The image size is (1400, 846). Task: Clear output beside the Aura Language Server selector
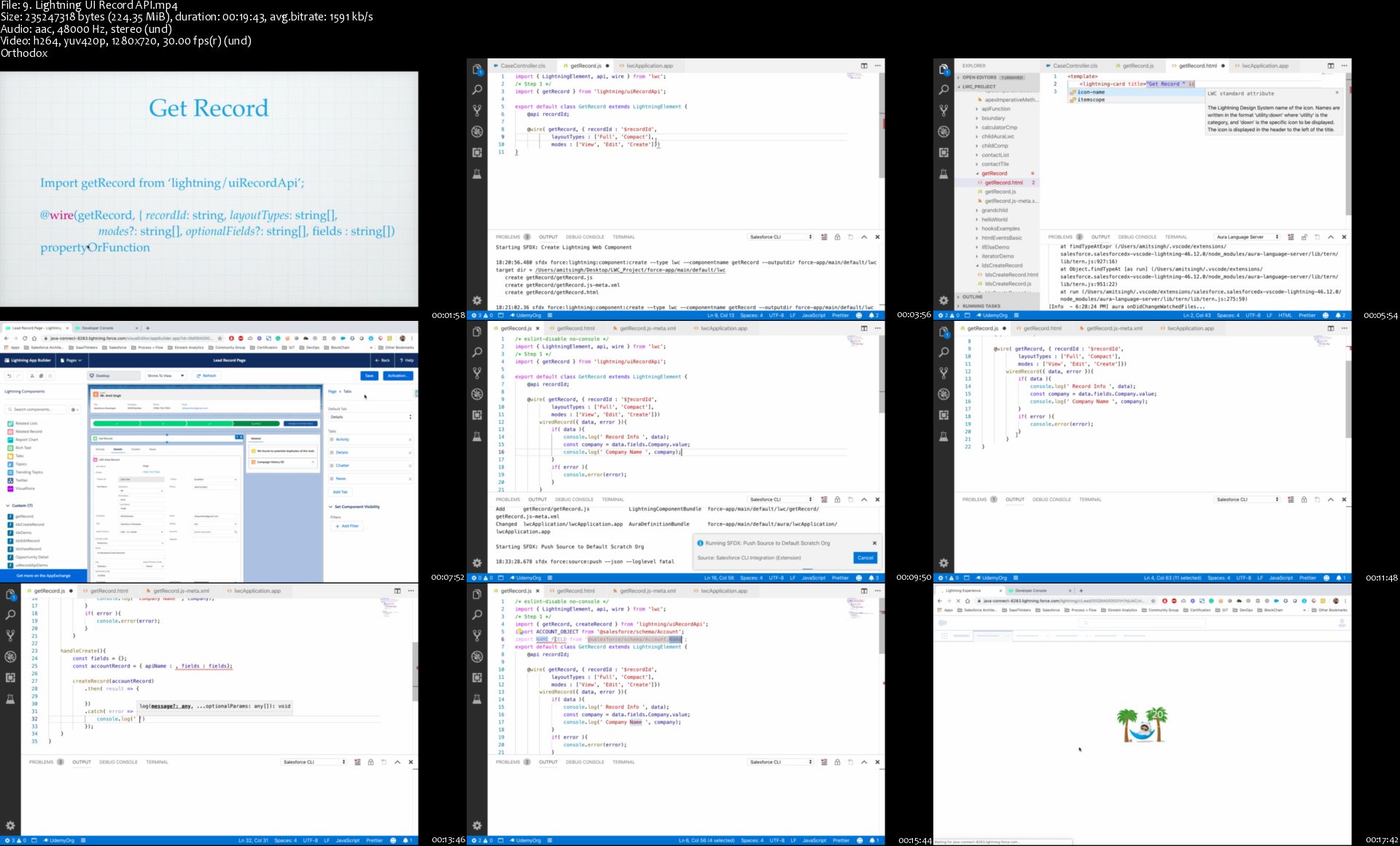1291,237
